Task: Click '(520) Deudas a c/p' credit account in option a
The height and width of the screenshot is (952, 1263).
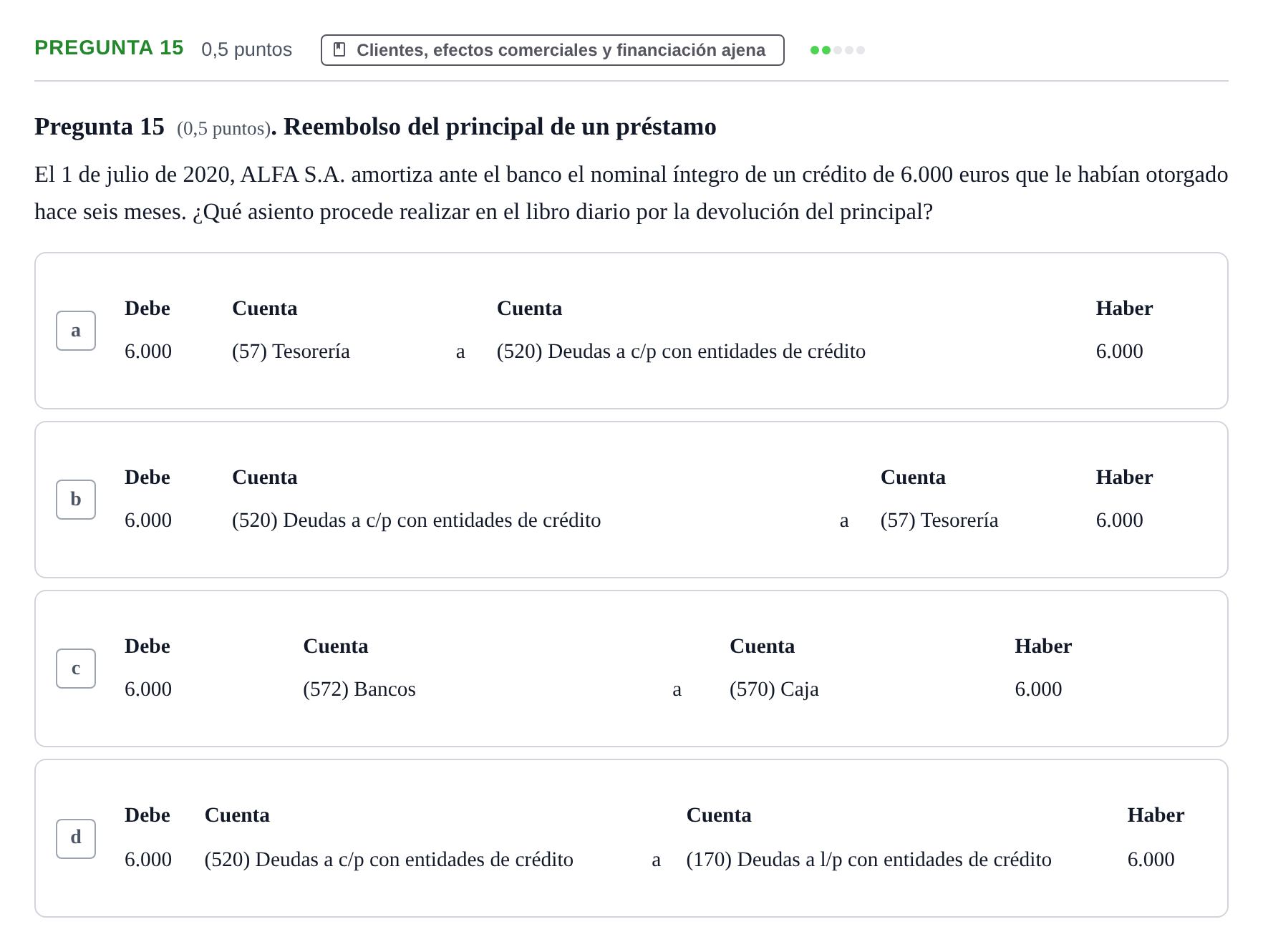Action: point(681,351)
